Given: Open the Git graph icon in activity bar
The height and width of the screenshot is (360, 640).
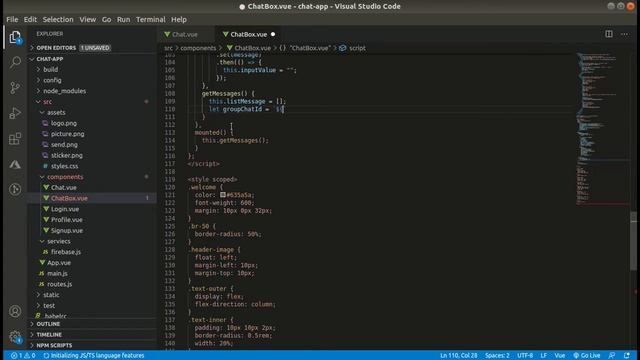Looking at the screenshot, I should pyautogui.click(x=15, y=189).
